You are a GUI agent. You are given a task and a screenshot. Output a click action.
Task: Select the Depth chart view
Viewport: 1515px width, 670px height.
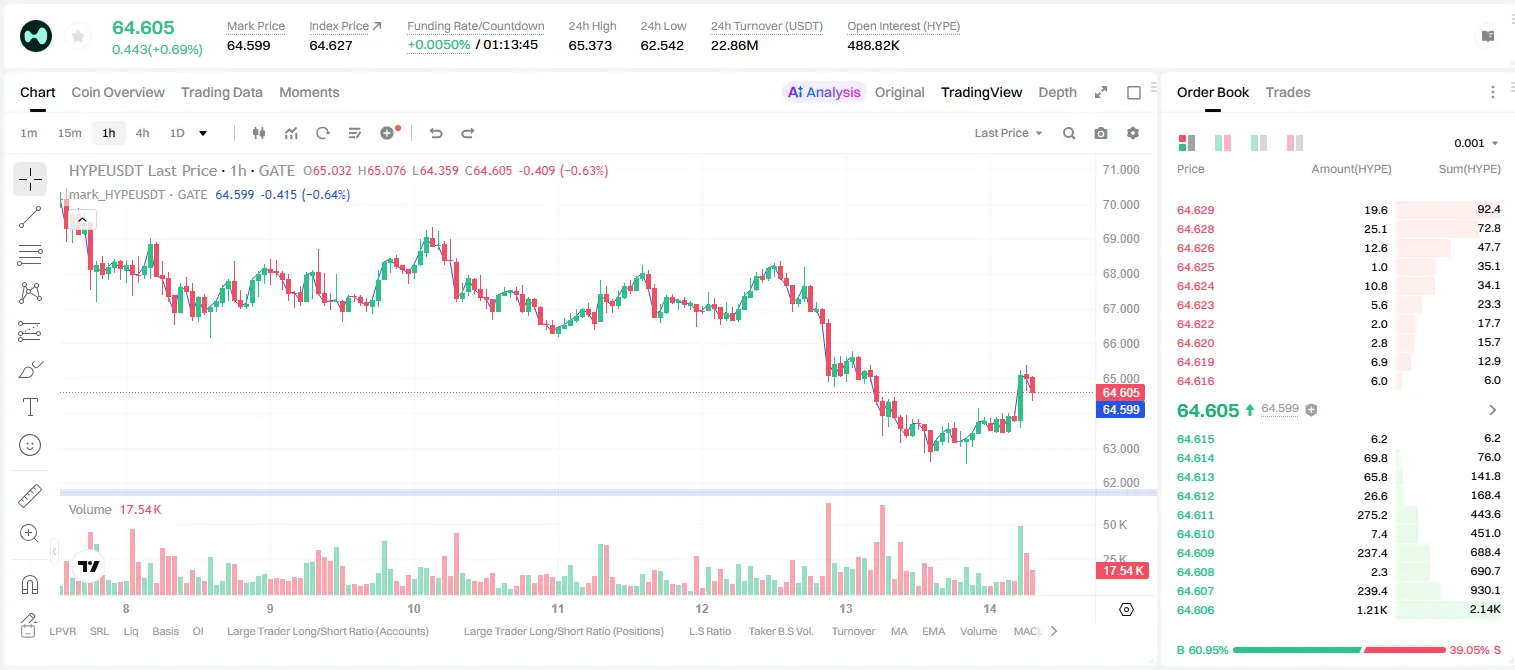point(1057,92)
